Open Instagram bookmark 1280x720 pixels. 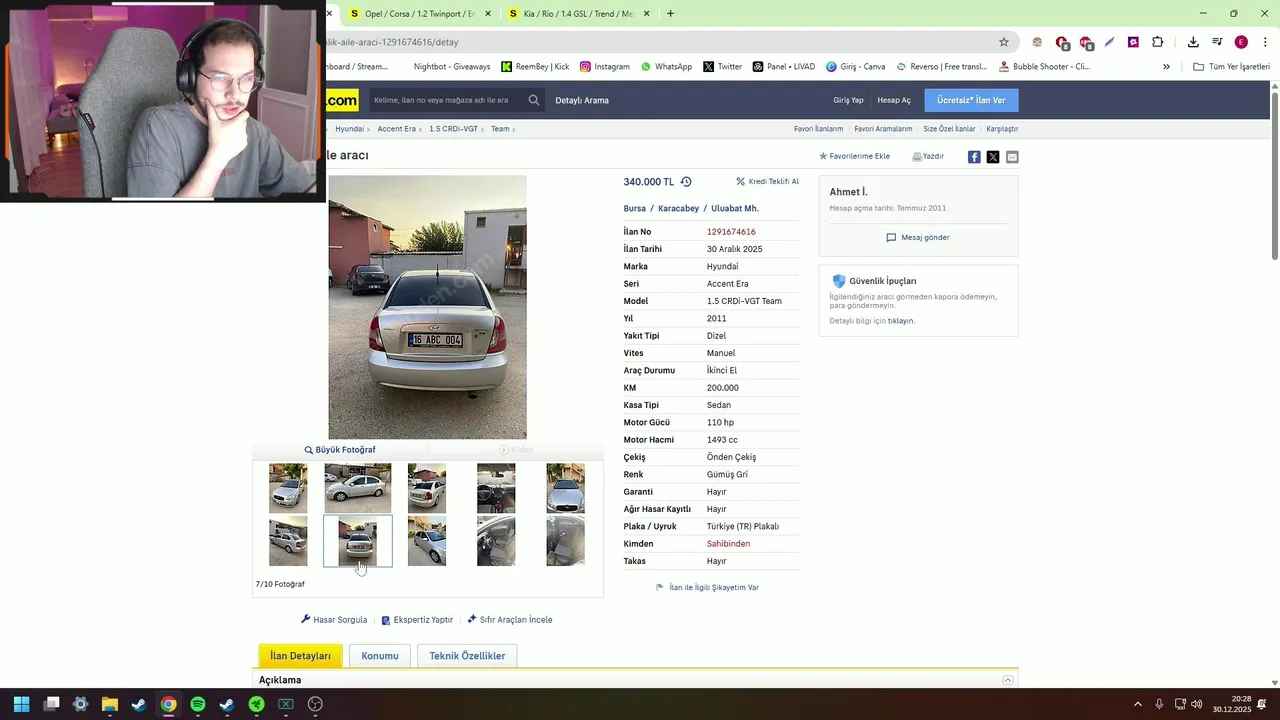(605, 67)
